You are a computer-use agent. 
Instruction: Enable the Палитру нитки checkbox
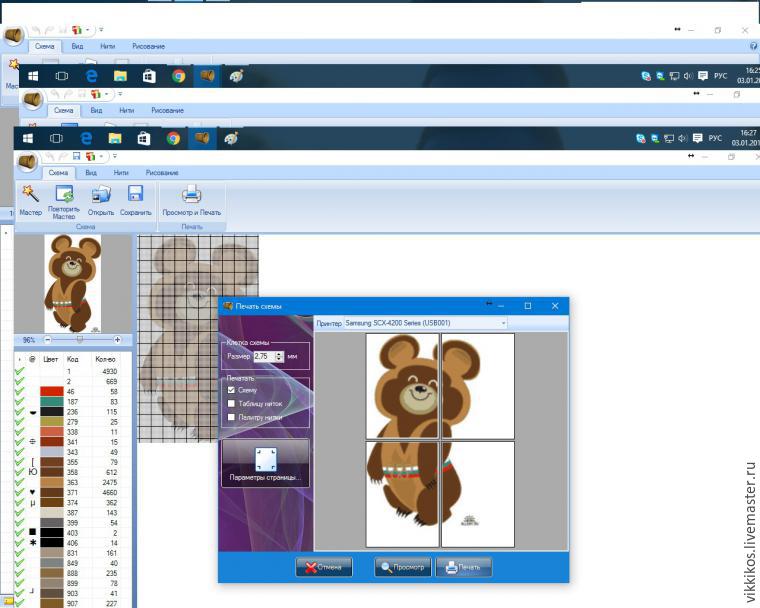click(231, 417)
